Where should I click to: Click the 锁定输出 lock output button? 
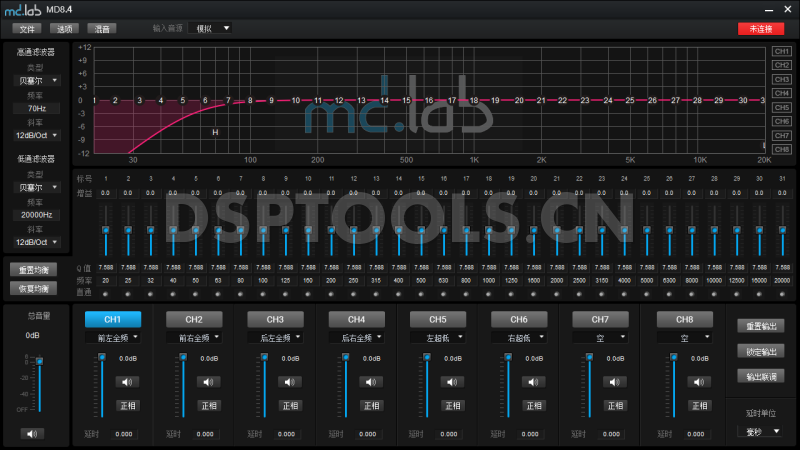[761, 352]
